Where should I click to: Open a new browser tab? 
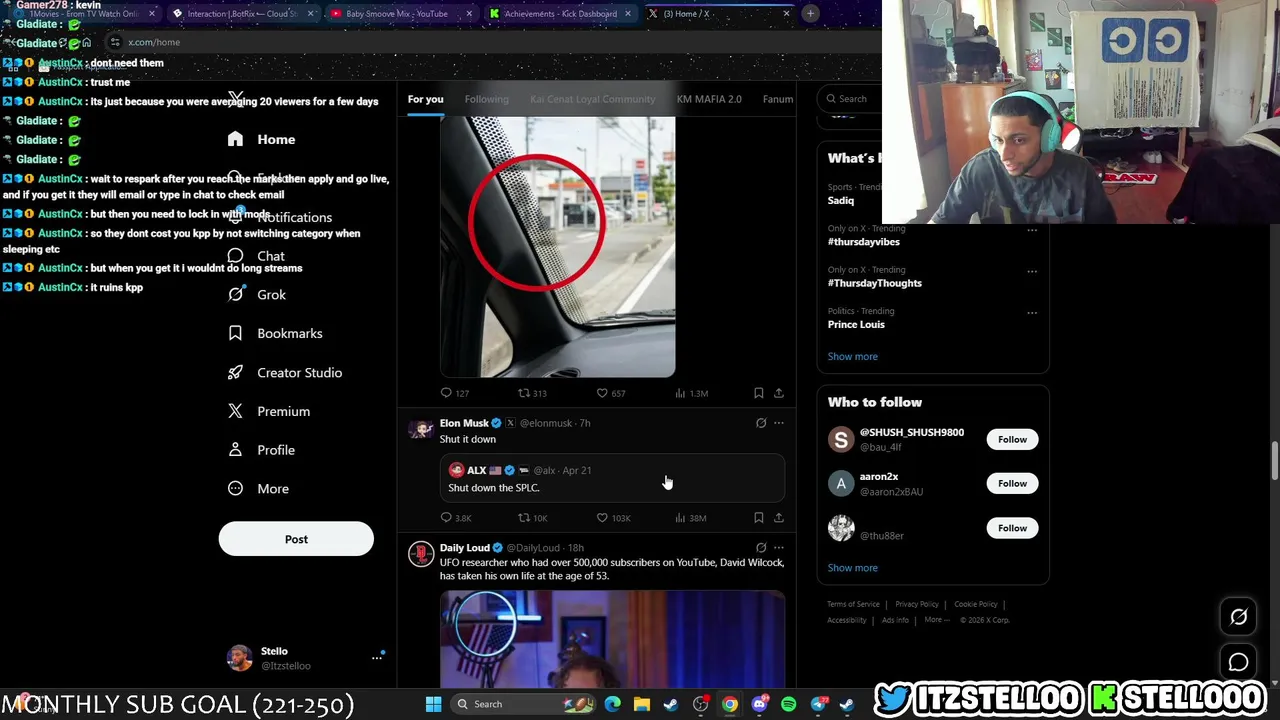coord(810,14)
